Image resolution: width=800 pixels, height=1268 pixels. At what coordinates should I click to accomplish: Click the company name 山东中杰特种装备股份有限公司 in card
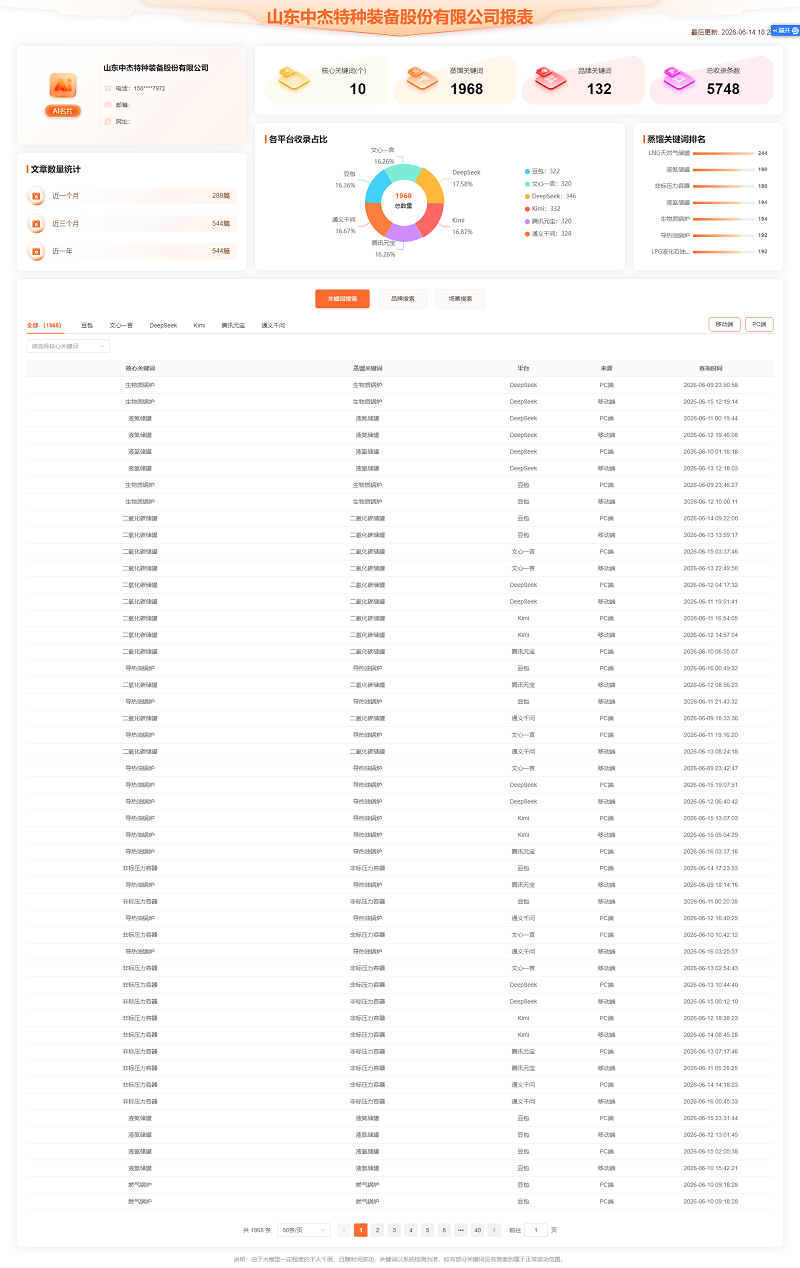point(156,68)
